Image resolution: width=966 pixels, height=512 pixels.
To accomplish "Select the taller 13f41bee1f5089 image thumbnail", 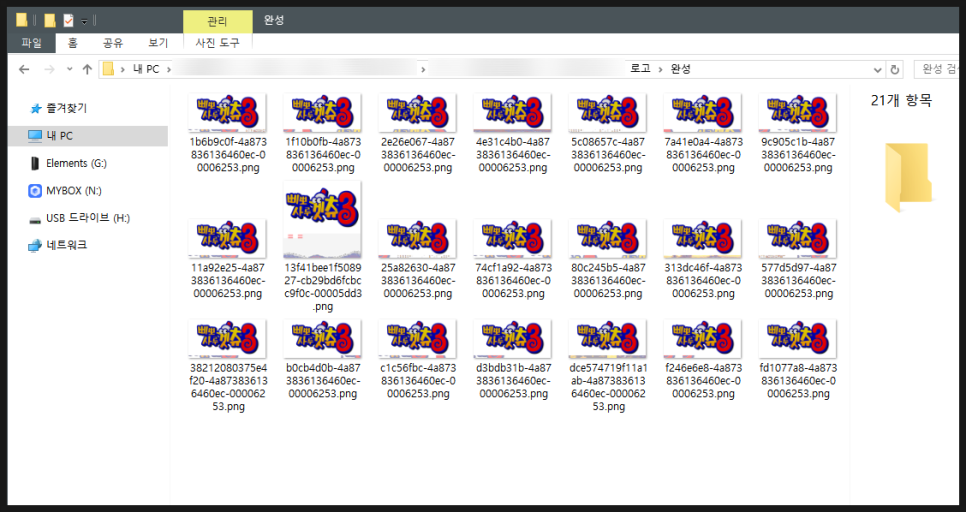I will [x=322, y=220].
